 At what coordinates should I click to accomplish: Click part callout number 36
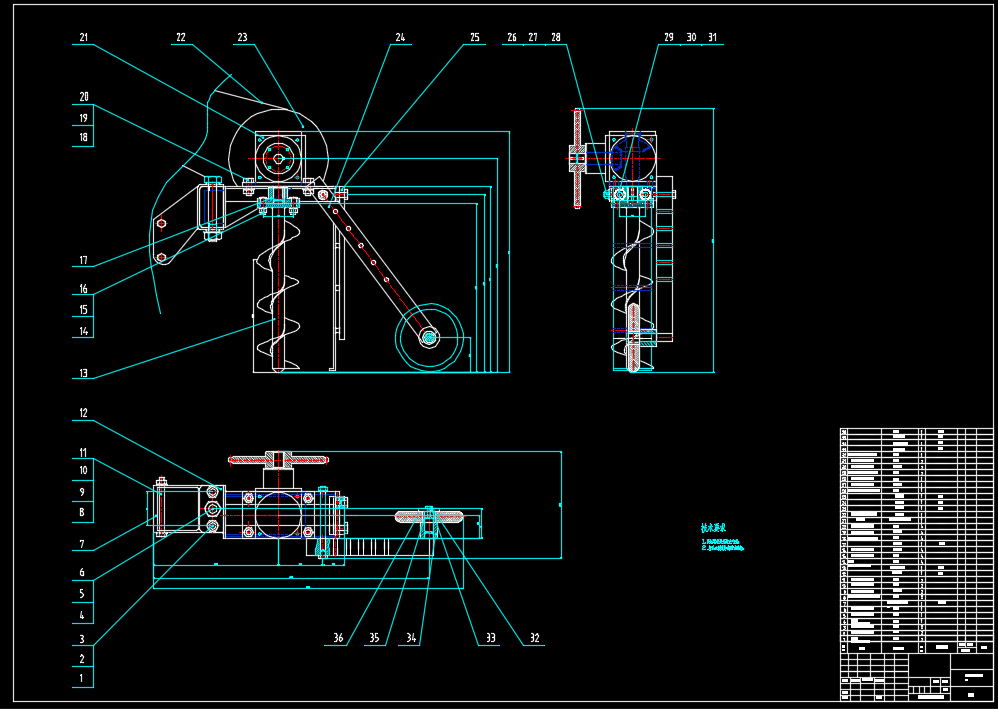[338, 638]
